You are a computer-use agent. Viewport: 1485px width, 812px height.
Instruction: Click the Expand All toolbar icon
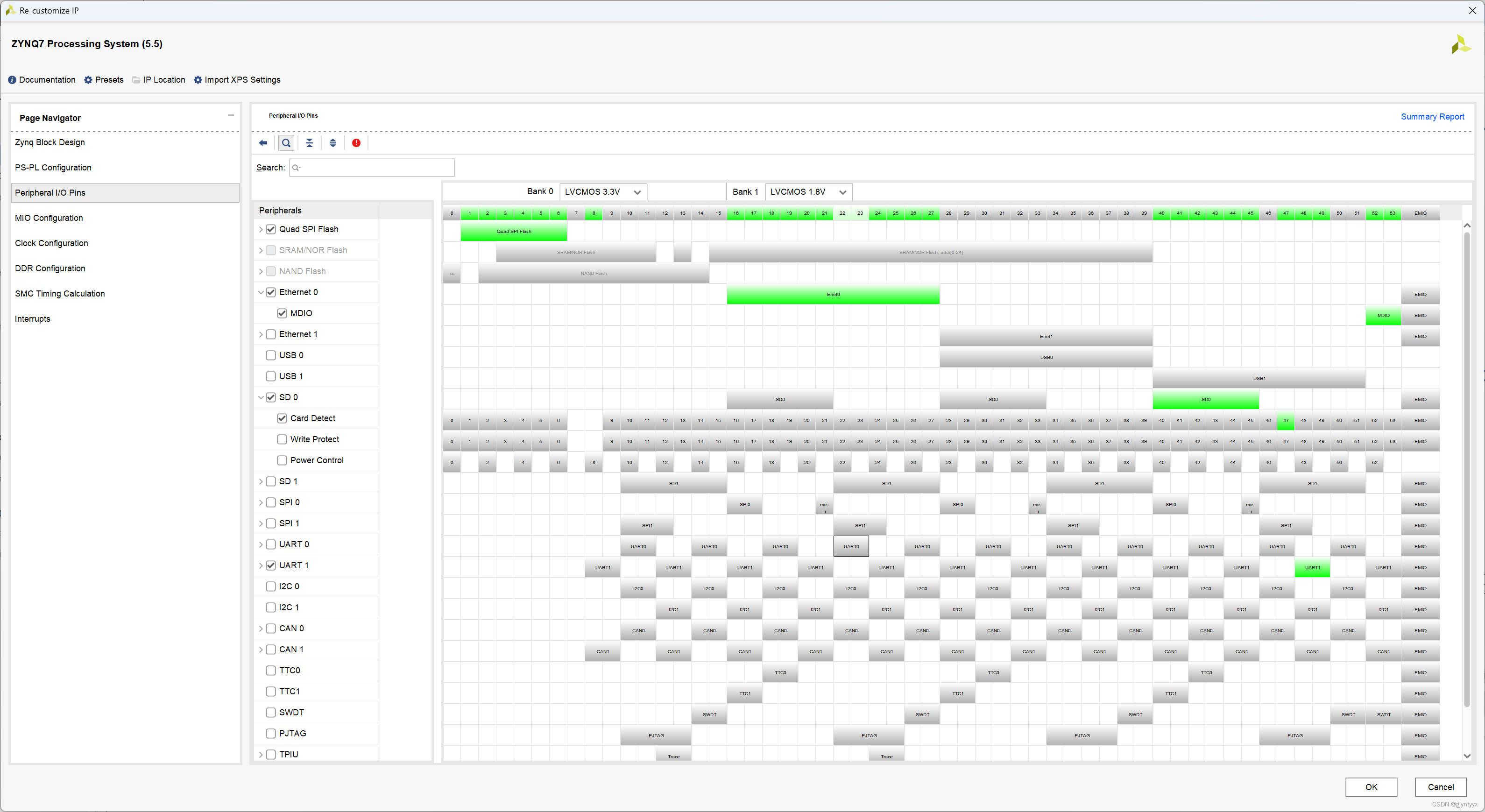tap(332, 143)
